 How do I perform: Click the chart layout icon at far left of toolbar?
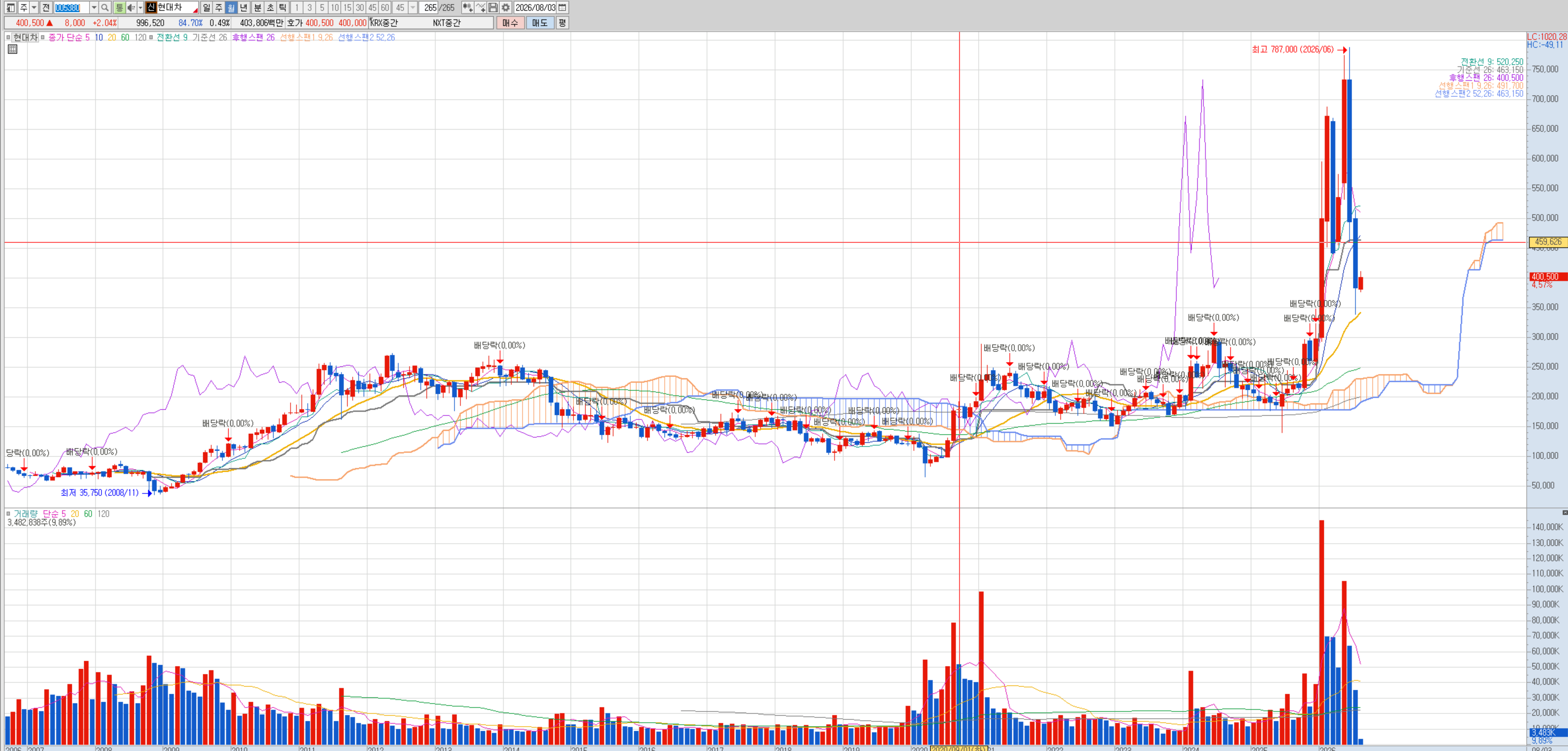click(10, 7)
